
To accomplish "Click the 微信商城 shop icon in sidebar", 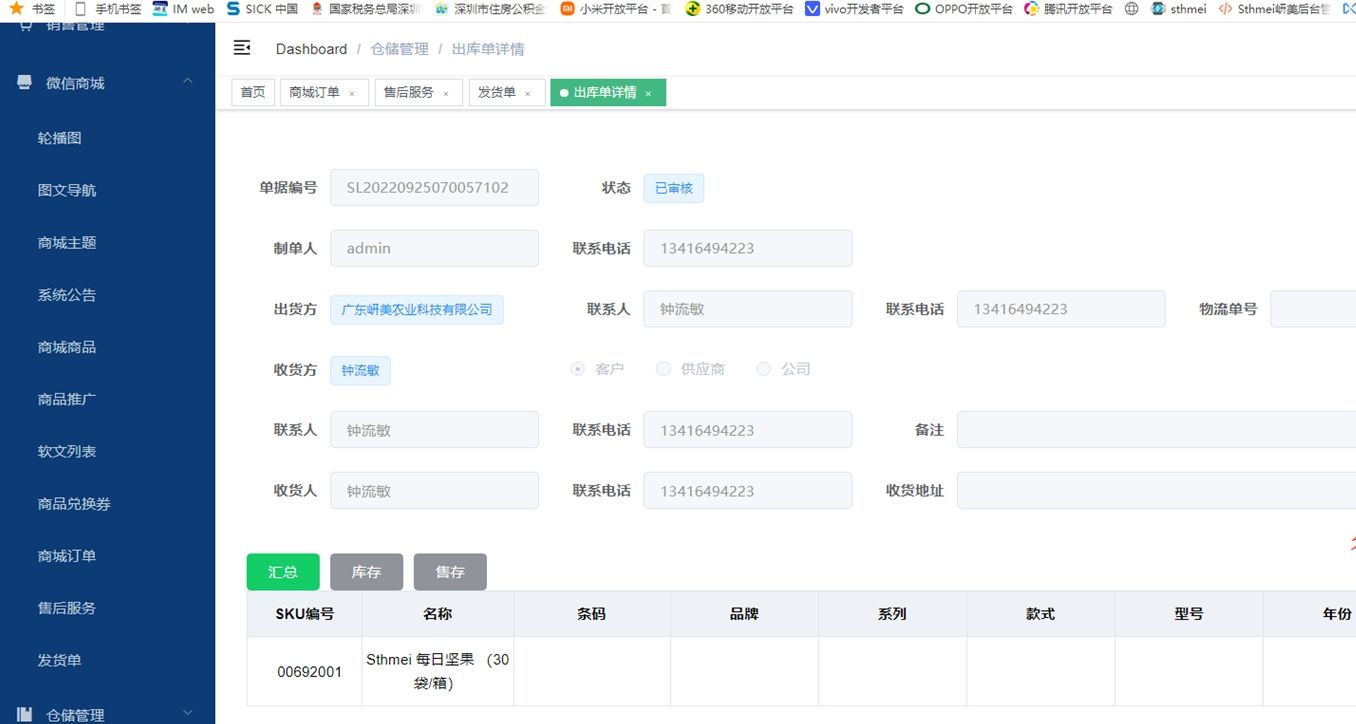I will coord(25,83).
